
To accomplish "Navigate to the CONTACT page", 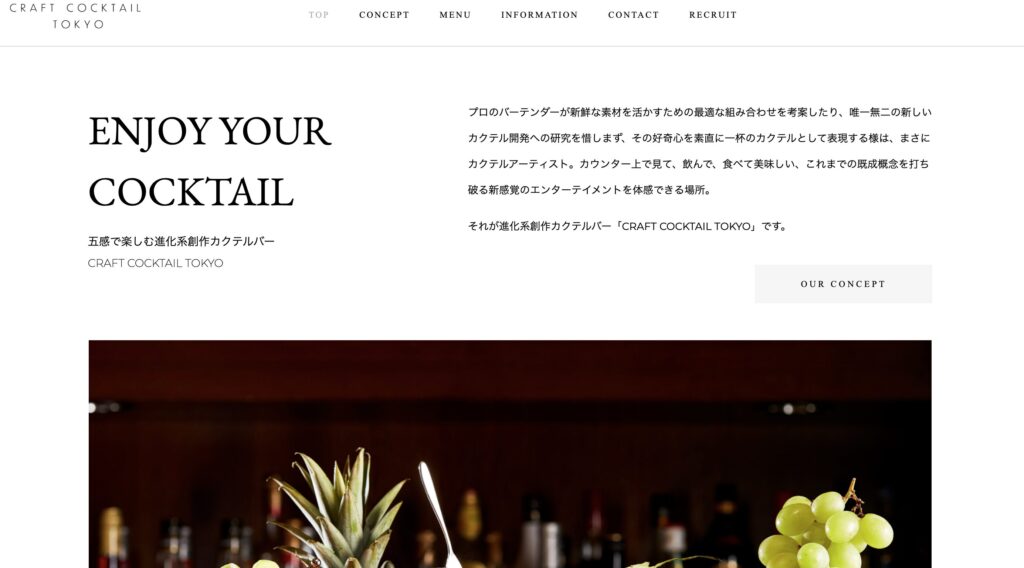I will point(633,14).
